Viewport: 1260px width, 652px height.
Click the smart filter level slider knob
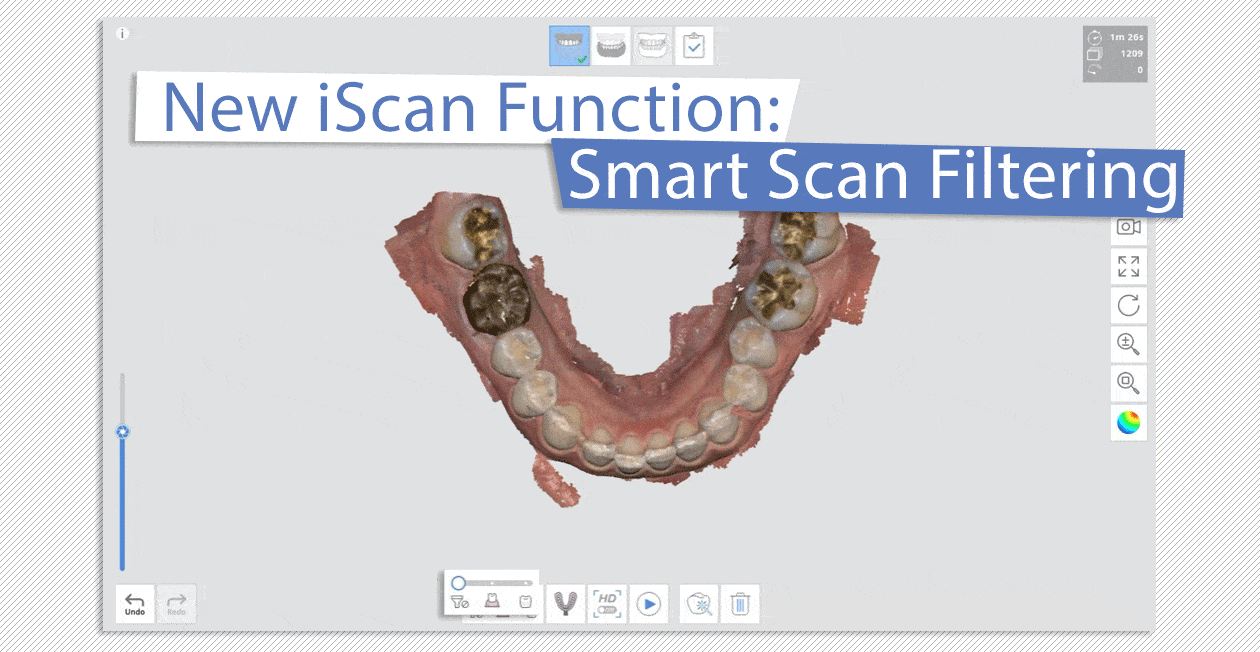tap(458, 582)
